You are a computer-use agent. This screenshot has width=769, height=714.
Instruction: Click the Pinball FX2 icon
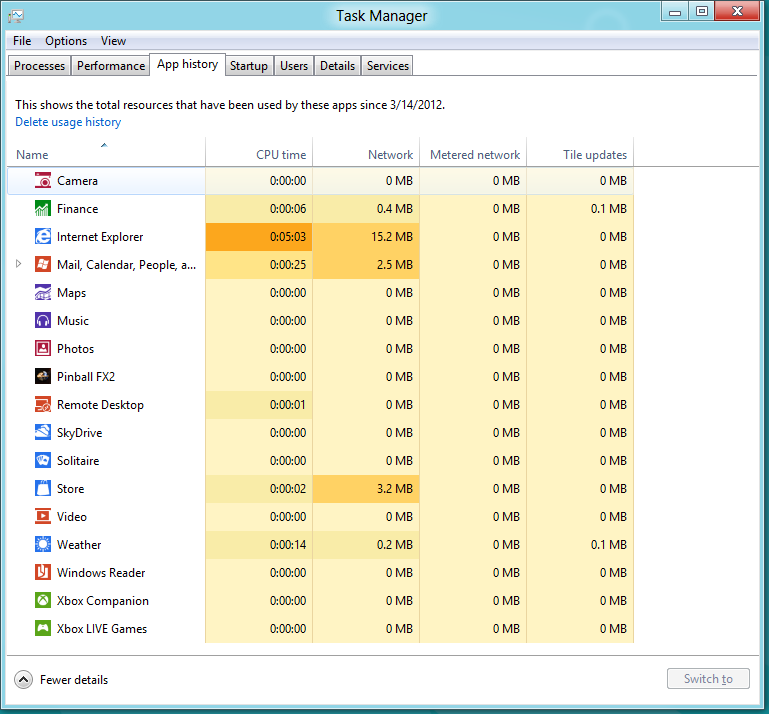43,376
